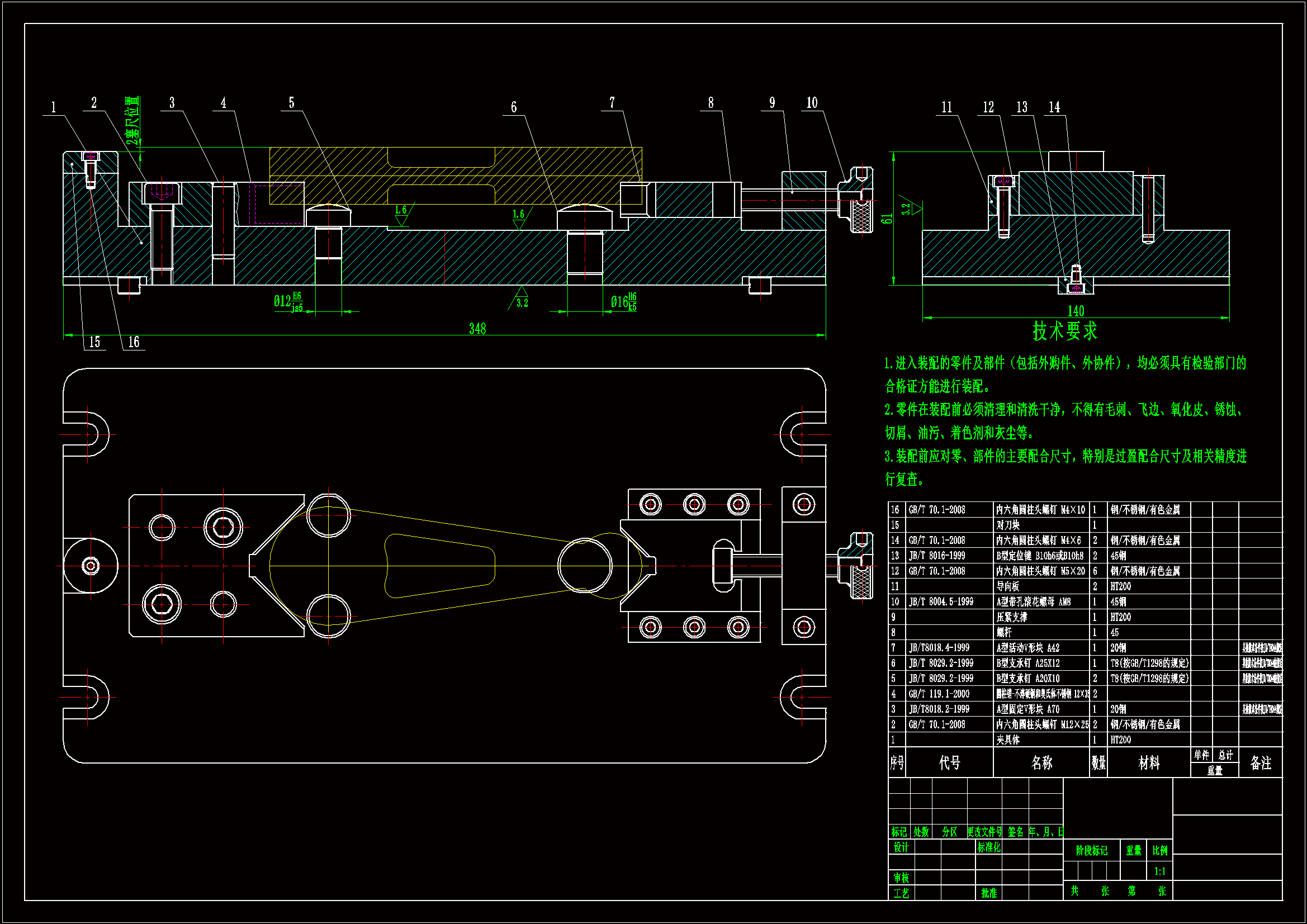The image size is (1307, 924).
Task: Click part balloon number 10 label
Action: [812, 103]
